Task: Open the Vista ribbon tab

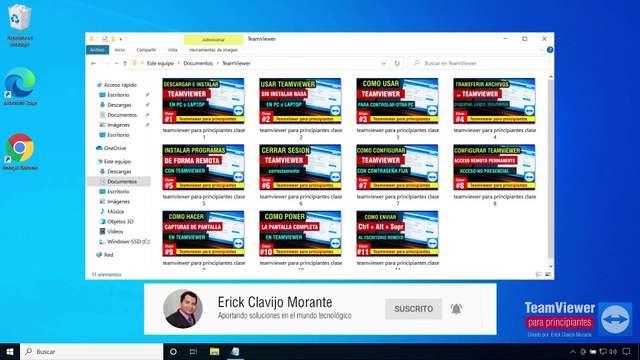Action: tap(172, 50)
